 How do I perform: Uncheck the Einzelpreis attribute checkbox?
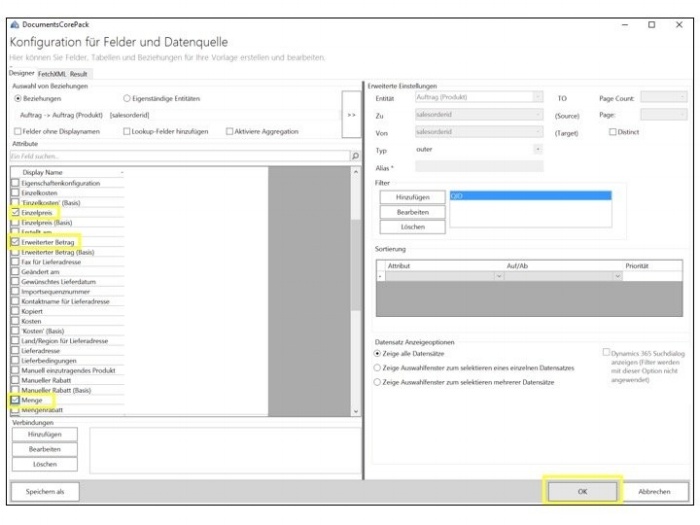15,212
